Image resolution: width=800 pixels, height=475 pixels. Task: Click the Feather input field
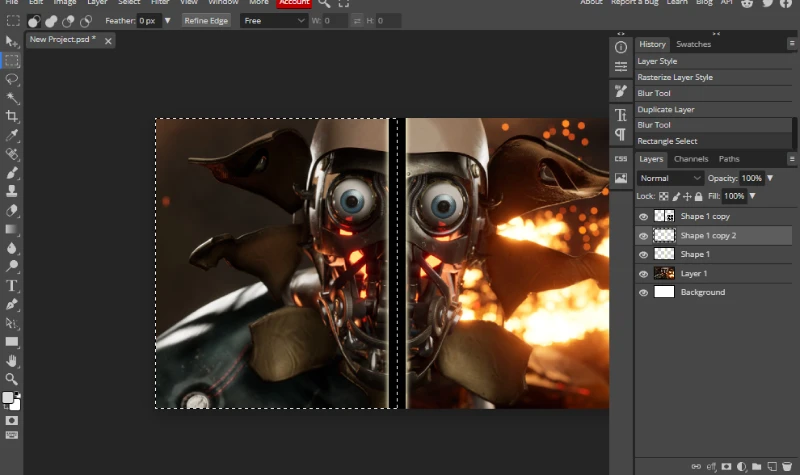(x=147, y=21)
